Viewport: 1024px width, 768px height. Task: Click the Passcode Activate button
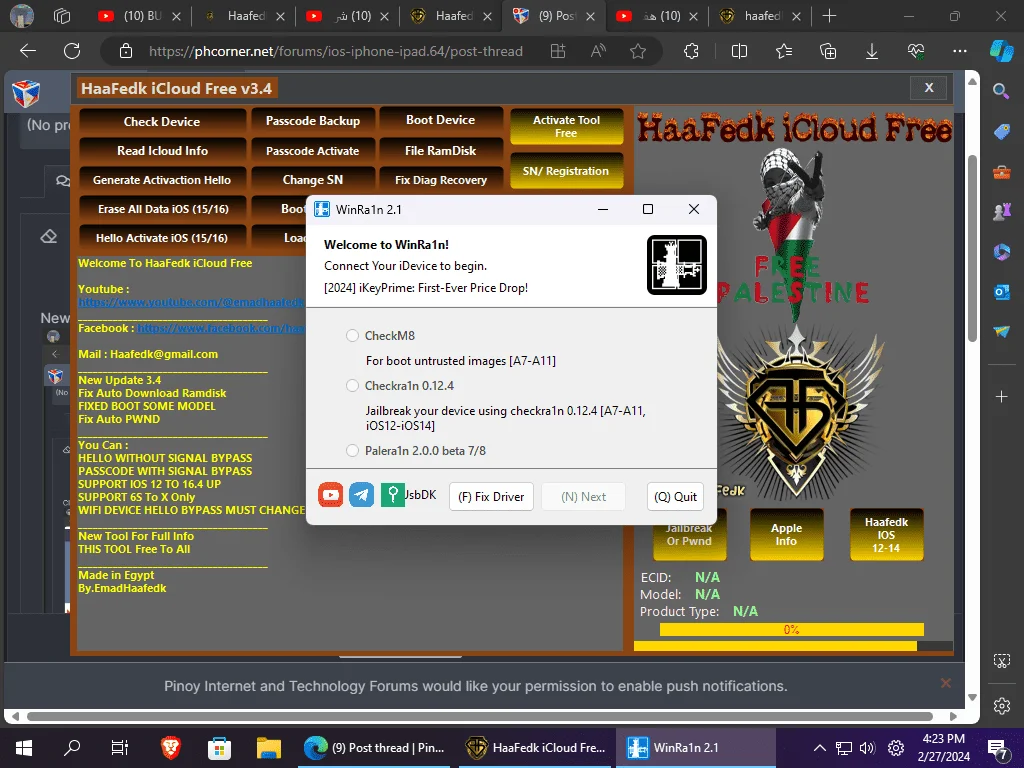click(x=313, y=151)
